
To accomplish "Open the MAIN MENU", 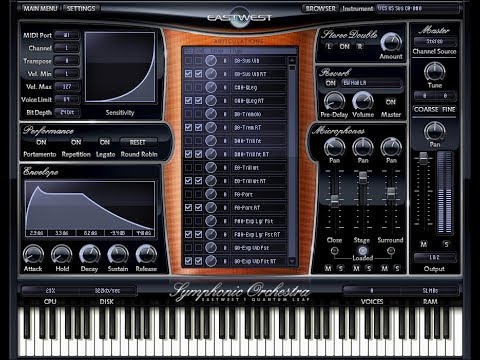I will (40, 9).
